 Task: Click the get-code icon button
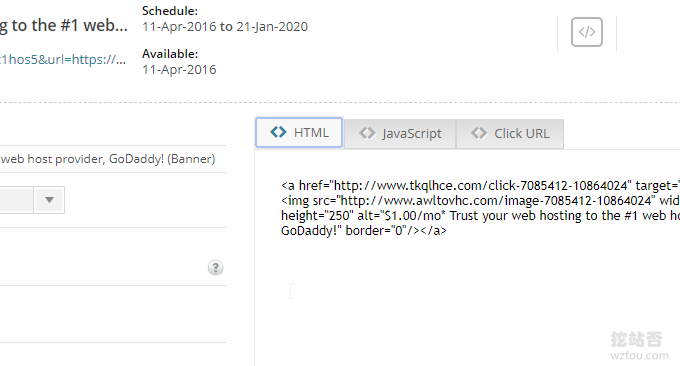[587, 32]
